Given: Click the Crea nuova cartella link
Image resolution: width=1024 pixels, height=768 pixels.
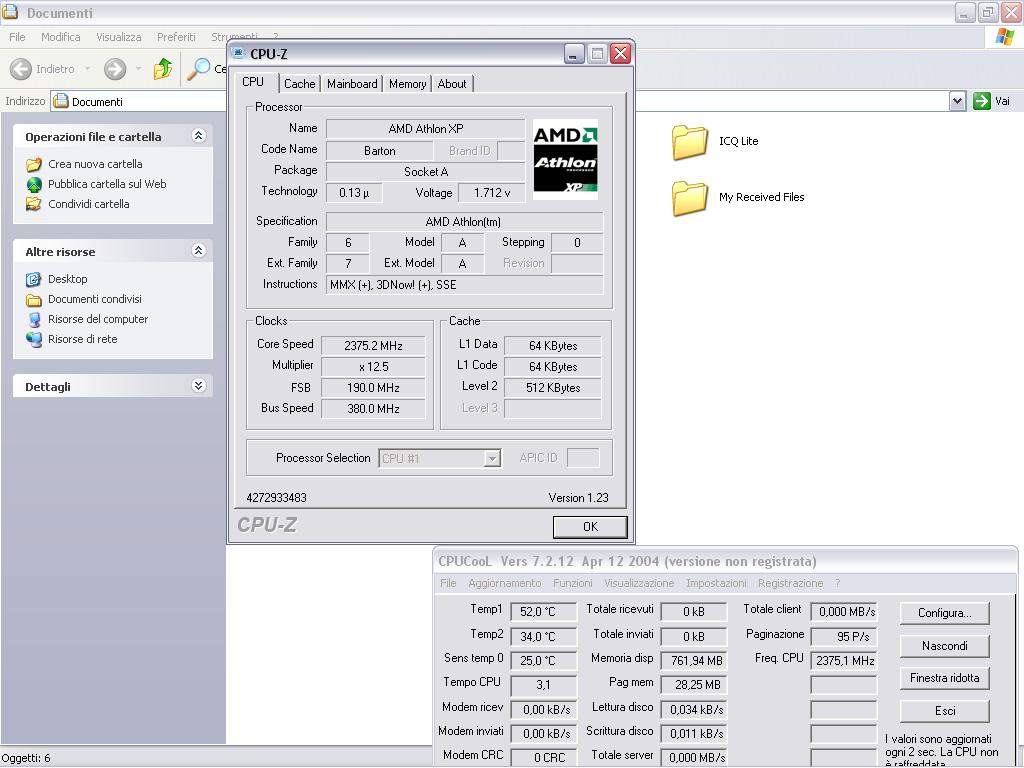Looking at the screenshot, I should (x=95, y=164).
